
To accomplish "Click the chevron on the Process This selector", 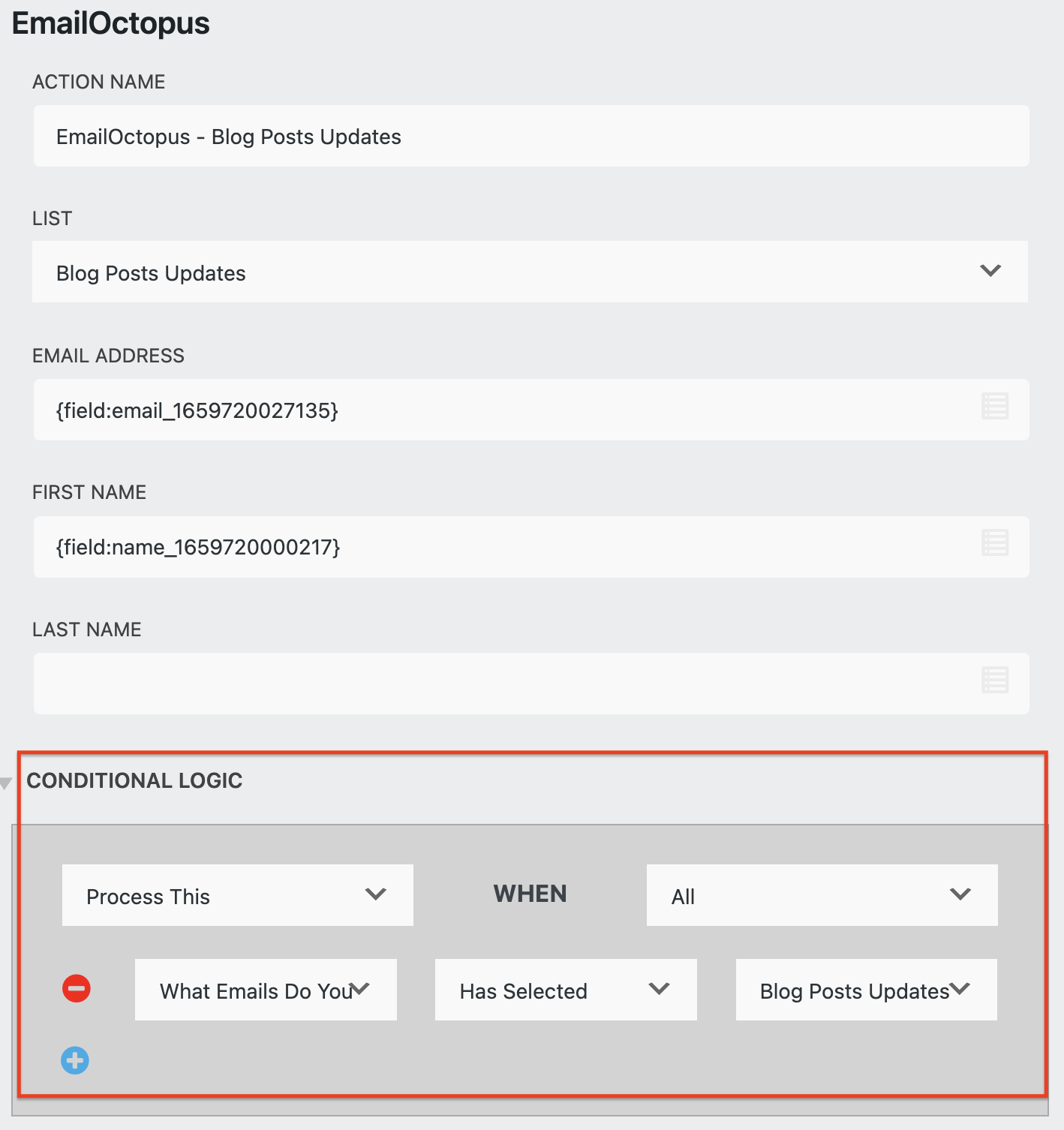I will coord(376,894).
